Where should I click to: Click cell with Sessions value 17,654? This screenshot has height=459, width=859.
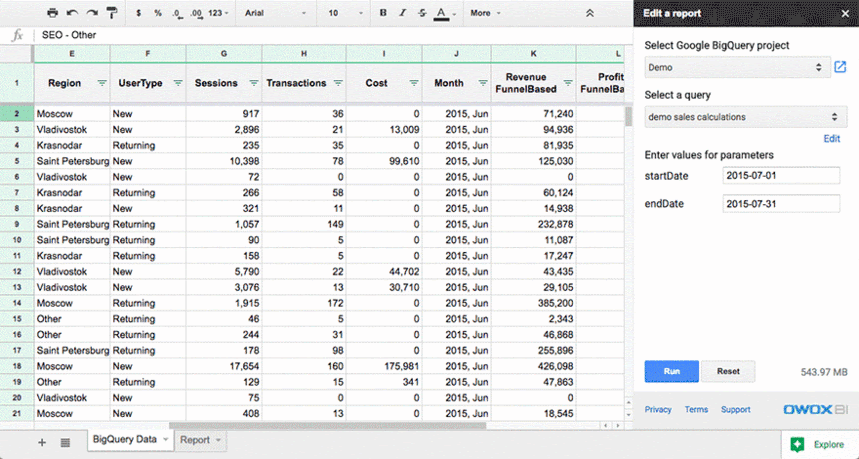(224, 366)
